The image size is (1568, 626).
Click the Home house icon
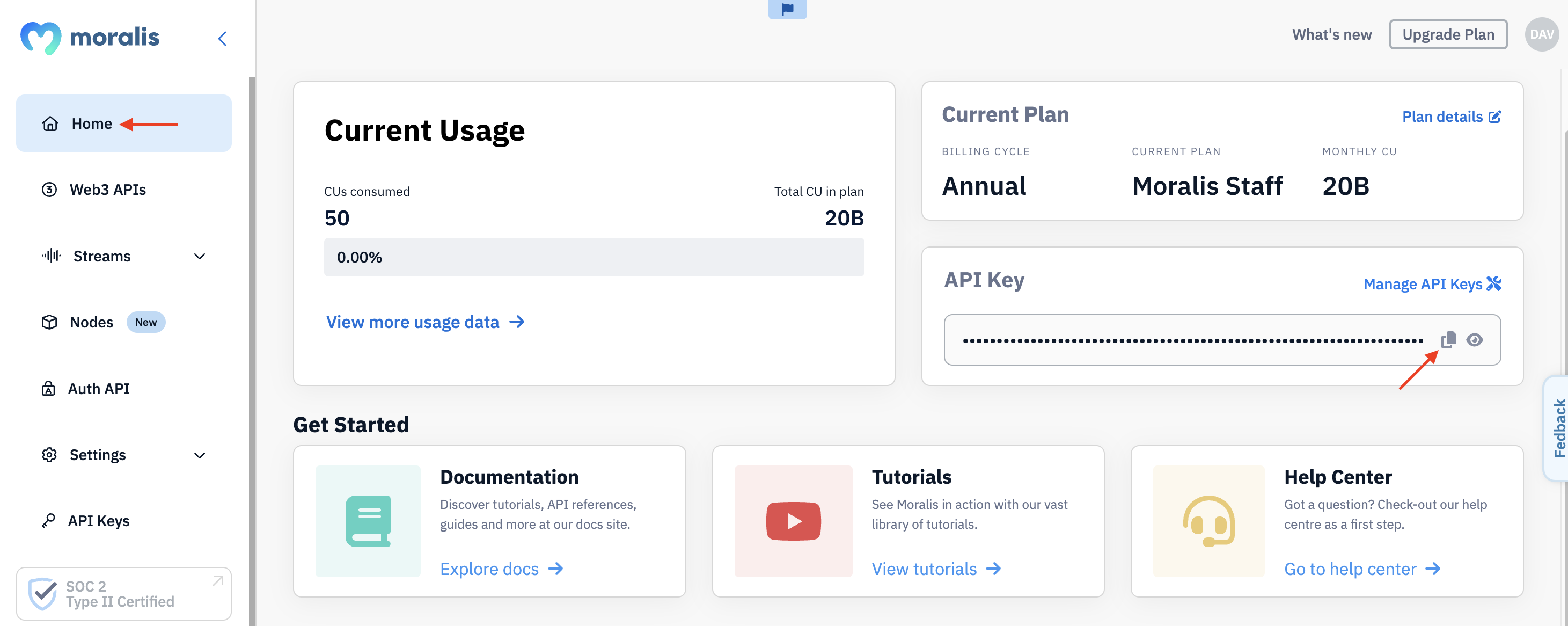pos(50,123)
